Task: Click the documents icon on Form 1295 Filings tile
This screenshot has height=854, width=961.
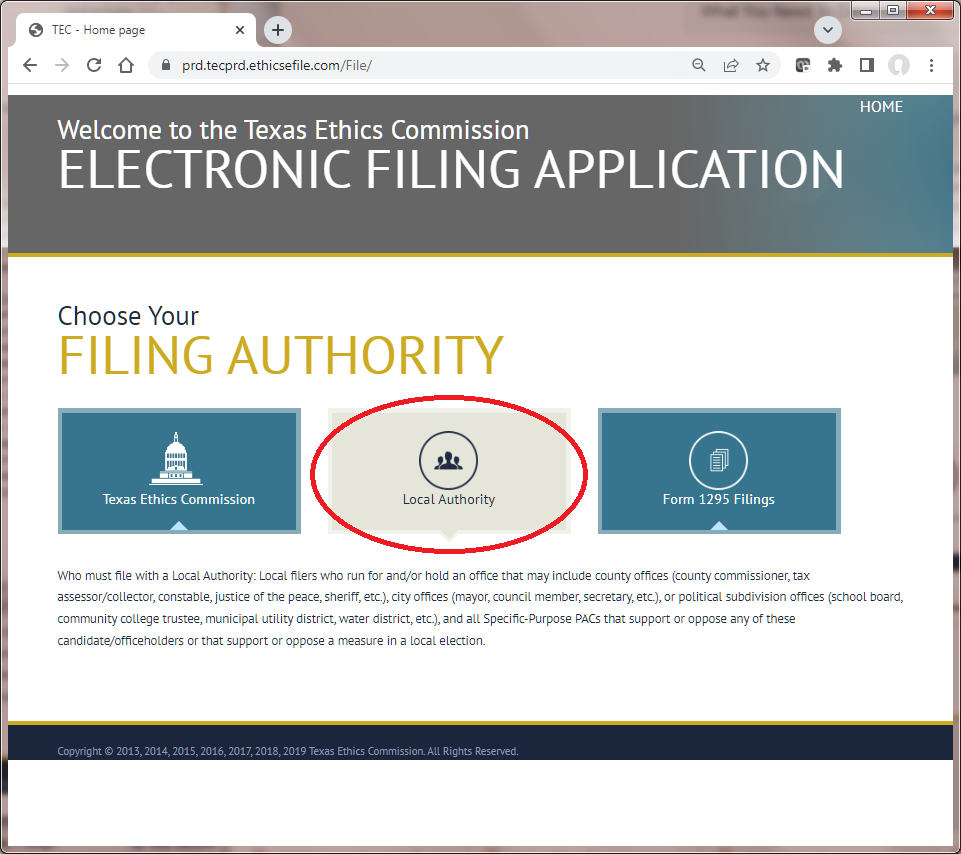Action: coord(718,459)
